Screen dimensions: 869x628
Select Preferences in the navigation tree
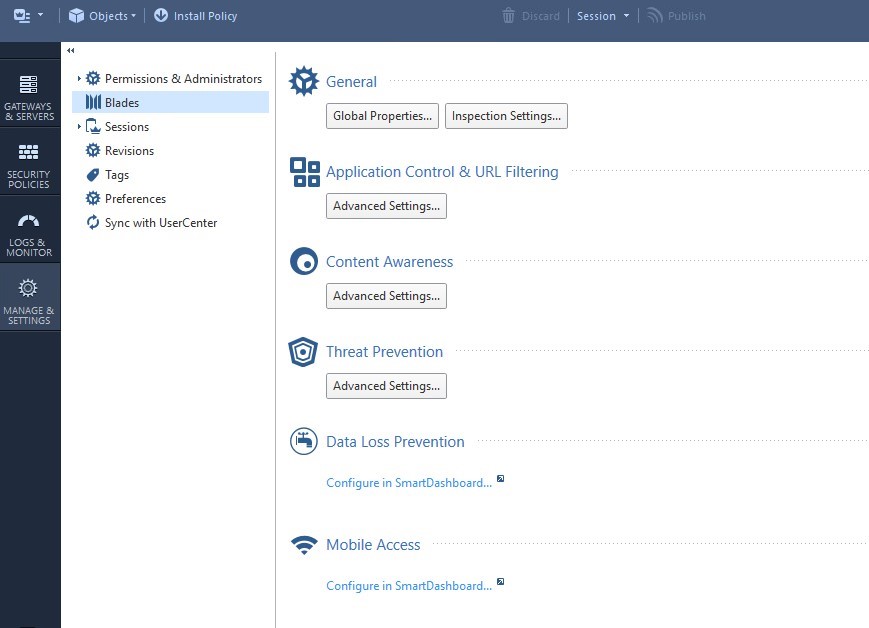pos(135,199)
